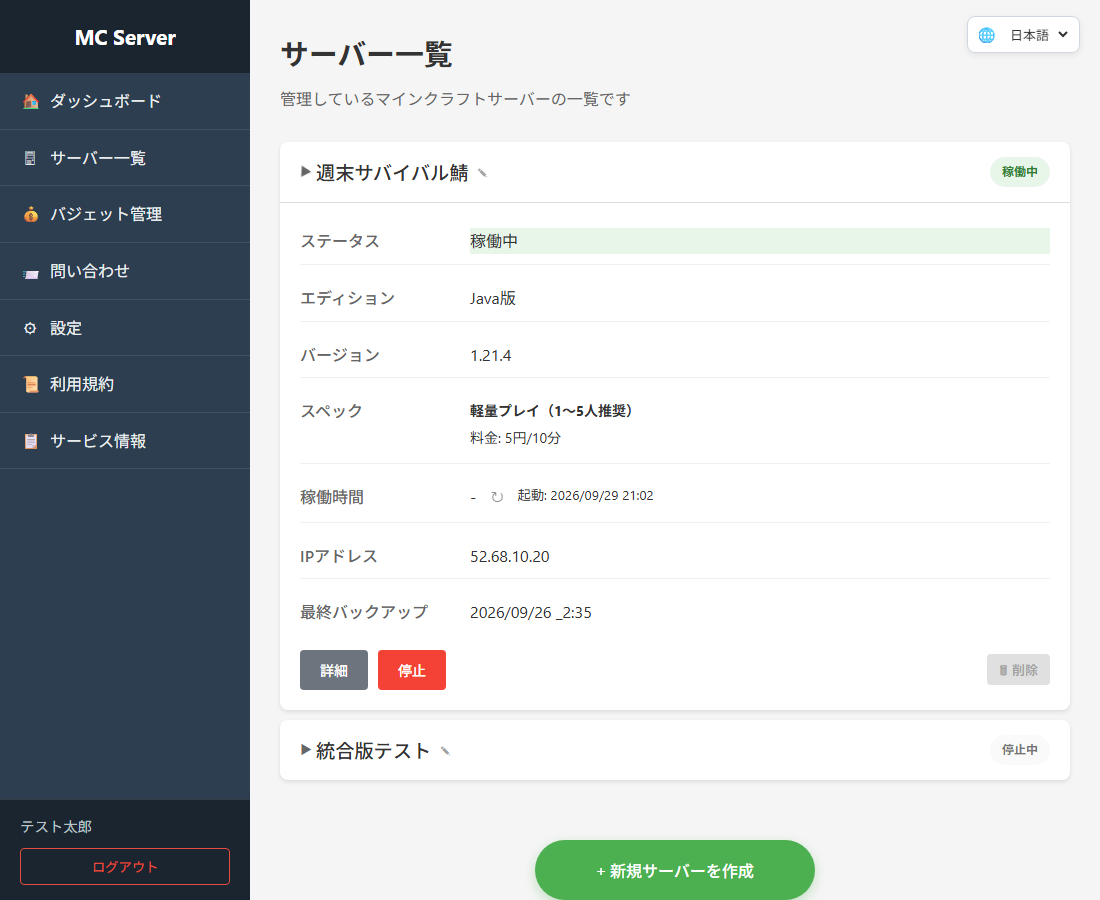
Task: Click the 削除 delete button
Action: click(1018, 670)
